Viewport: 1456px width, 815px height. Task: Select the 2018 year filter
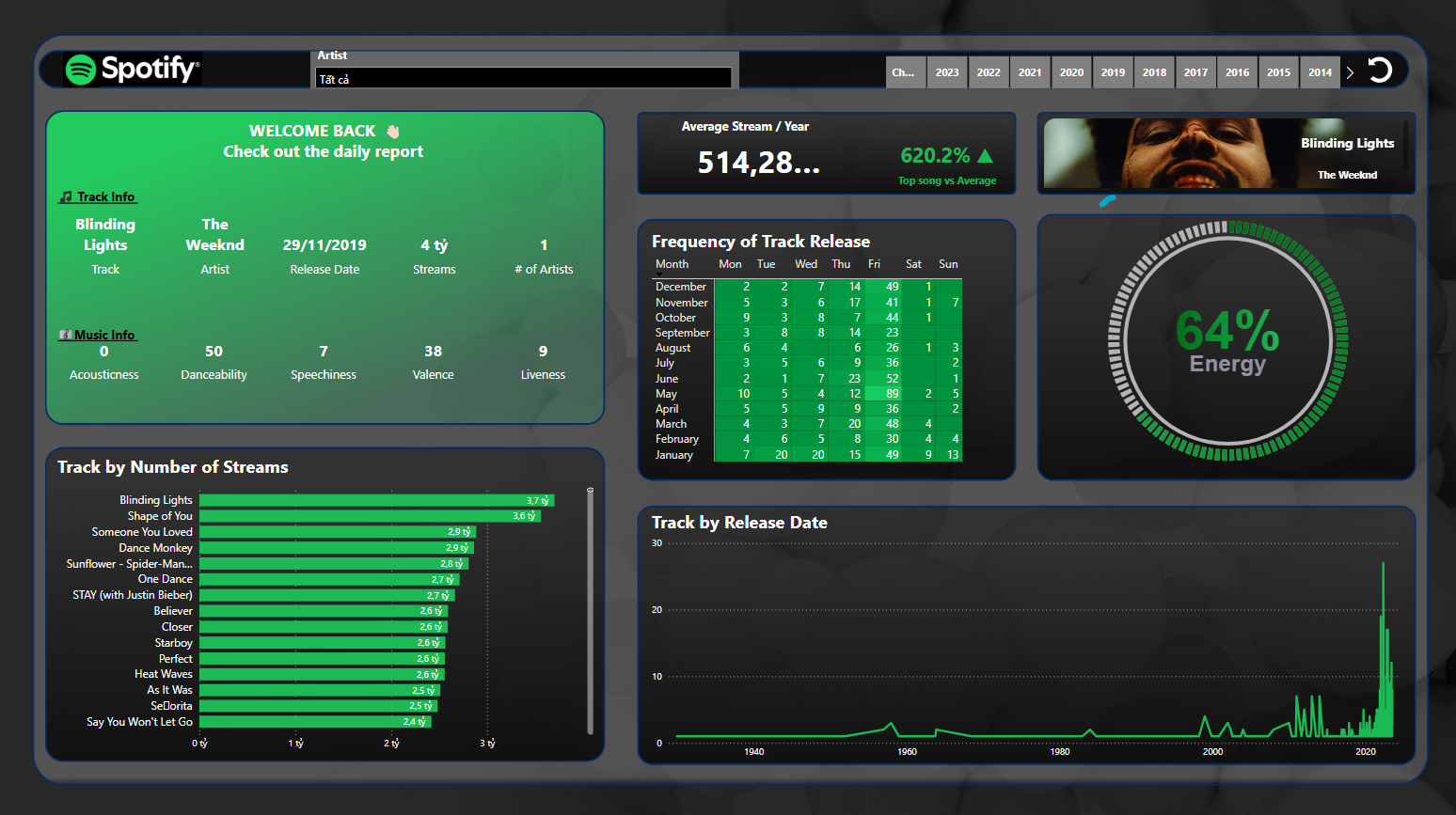(x=1154, y=72)
